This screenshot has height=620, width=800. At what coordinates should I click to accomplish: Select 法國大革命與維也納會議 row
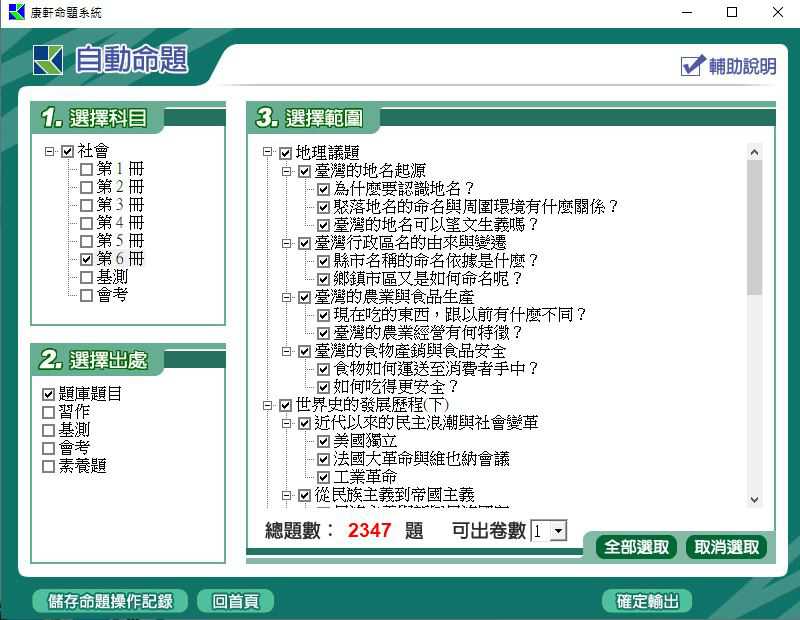point(421,459)
